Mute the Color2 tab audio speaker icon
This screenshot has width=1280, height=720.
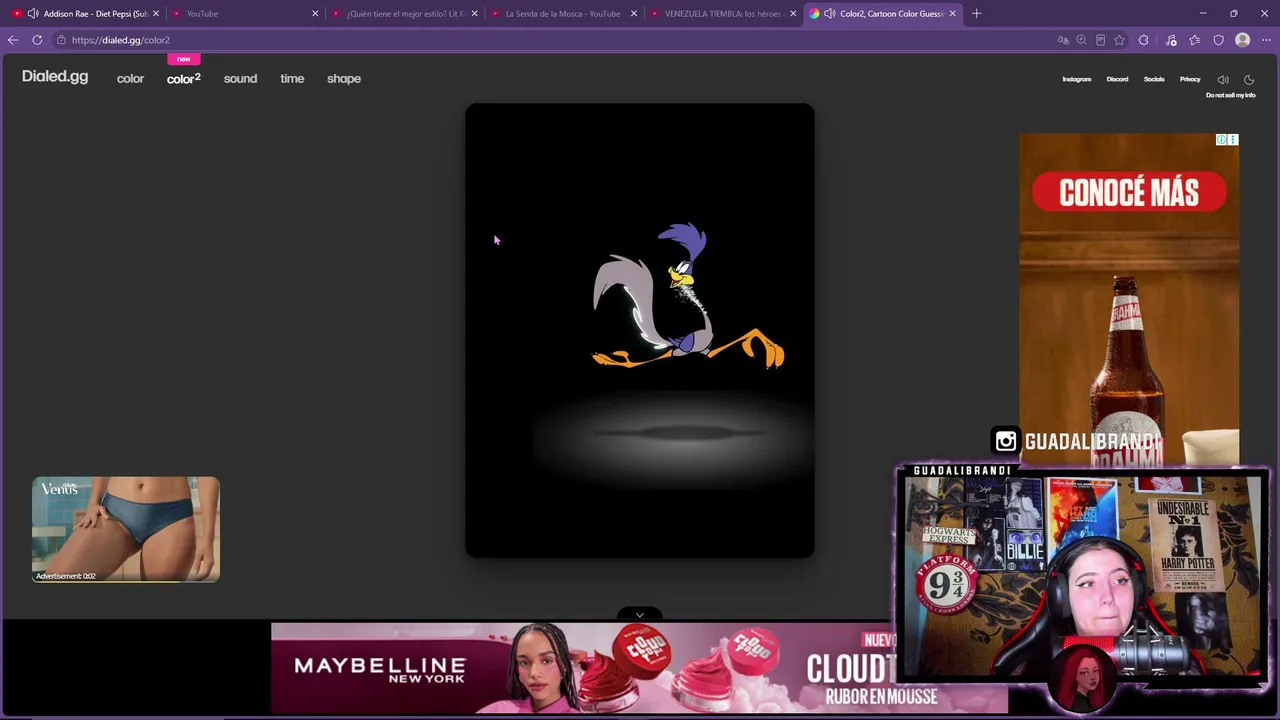pos(829,13)
